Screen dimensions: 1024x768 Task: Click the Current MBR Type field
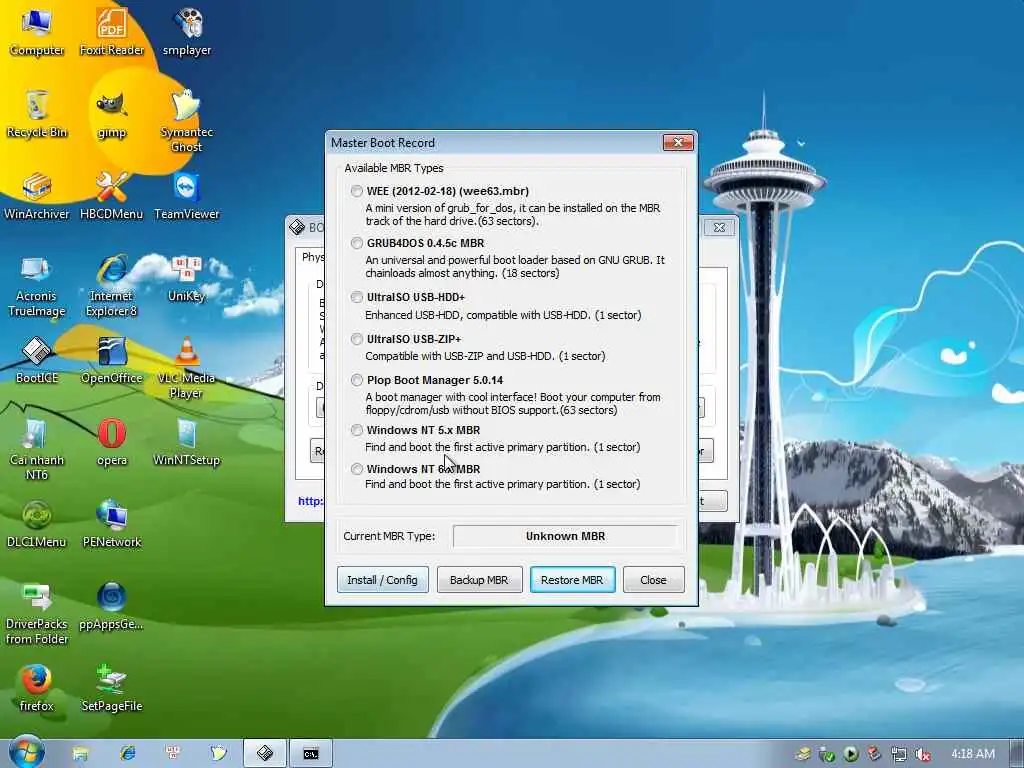[x=566, y=536]
